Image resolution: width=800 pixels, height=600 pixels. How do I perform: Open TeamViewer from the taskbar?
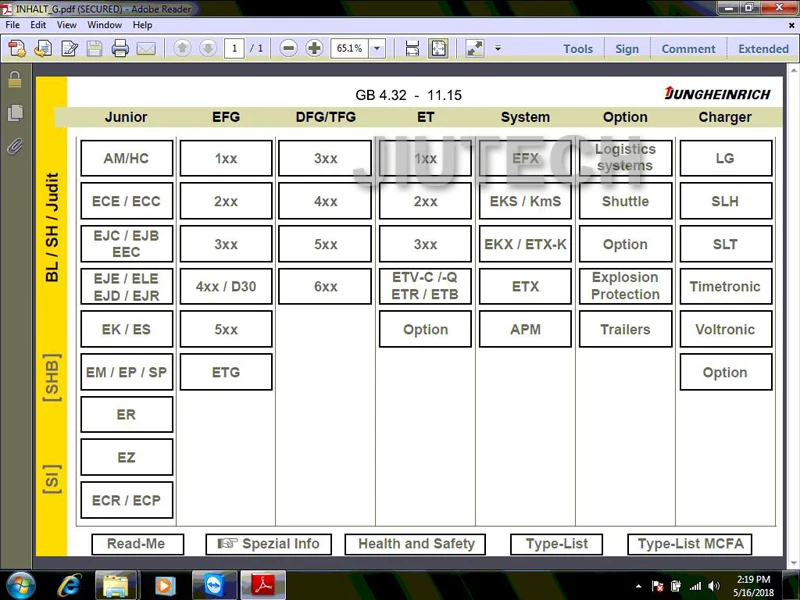214,585
